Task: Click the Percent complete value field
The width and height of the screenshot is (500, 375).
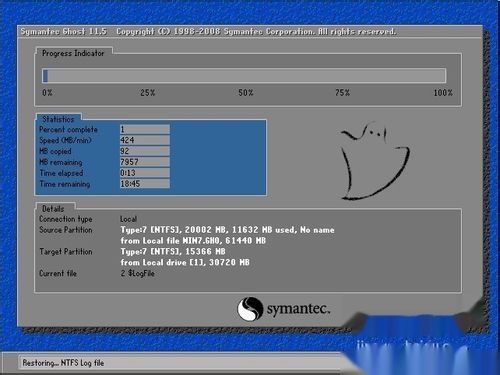Action: coord(145,129)
